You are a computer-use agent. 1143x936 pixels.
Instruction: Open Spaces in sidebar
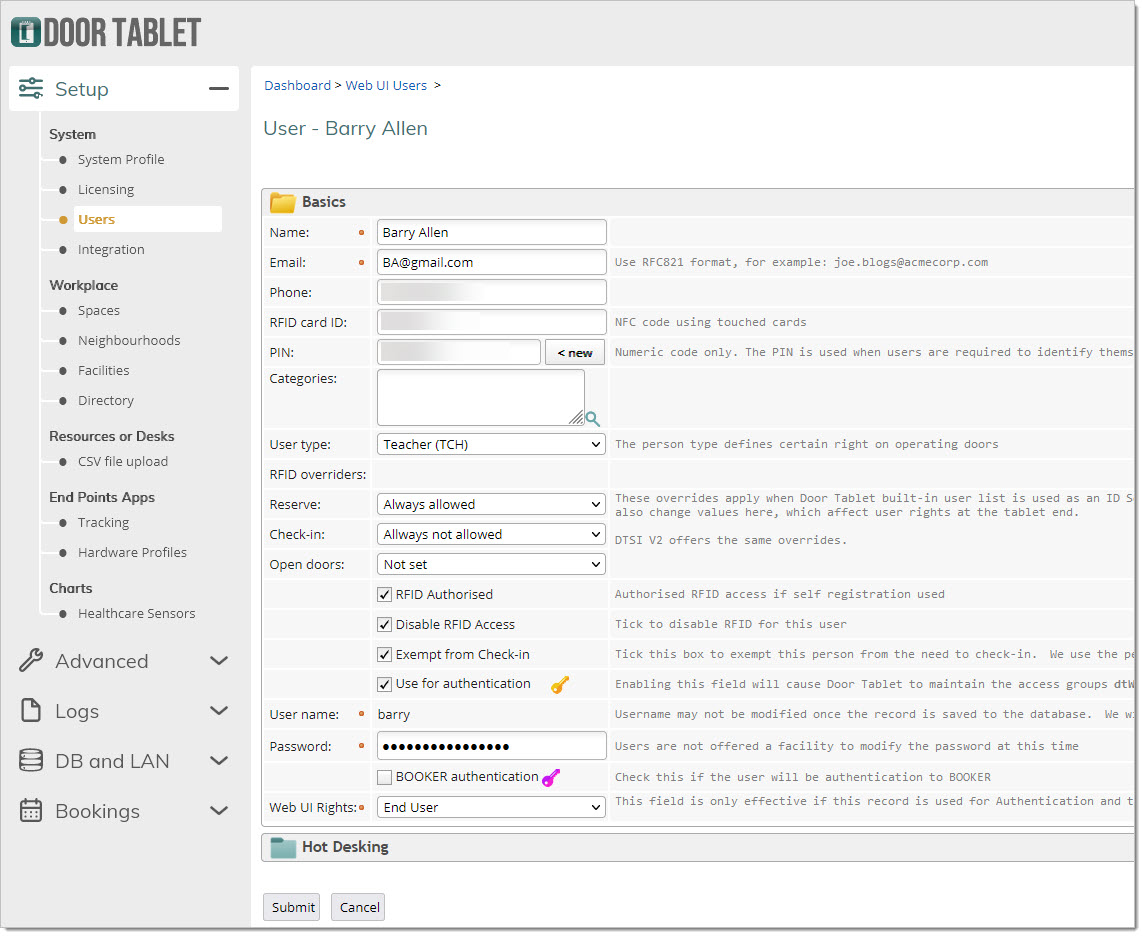(x=98, y=311)
